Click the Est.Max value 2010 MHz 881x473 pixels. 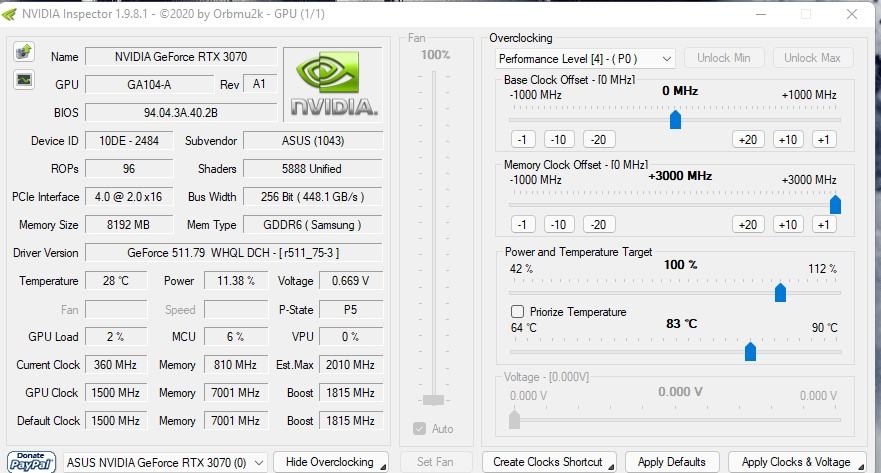click(351, 365)
